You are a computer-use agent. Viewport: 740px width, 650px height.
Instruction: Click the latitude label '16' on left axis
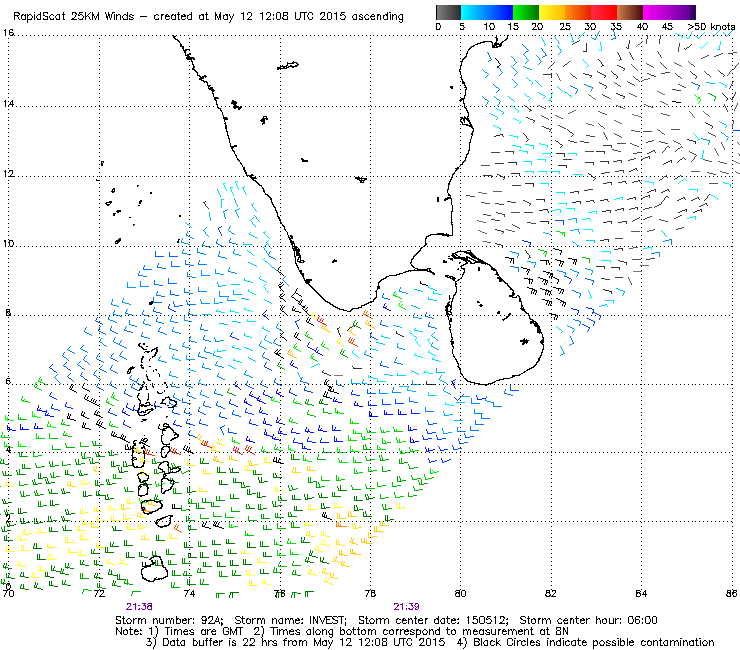tap(8, 33)
